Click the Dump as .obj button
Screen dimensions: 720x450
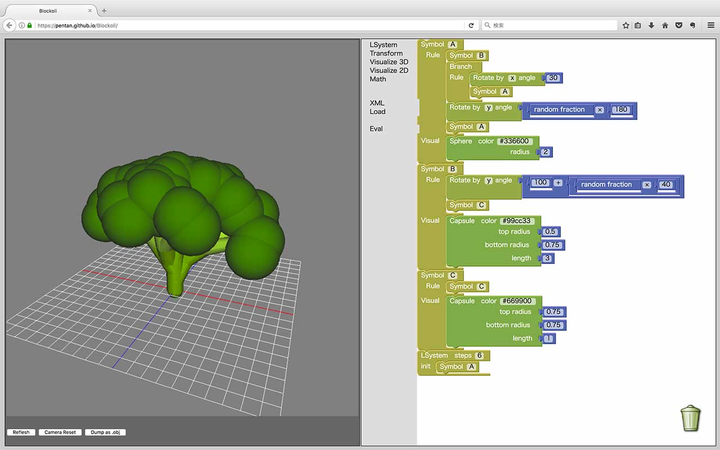click(x=105, y=432)
